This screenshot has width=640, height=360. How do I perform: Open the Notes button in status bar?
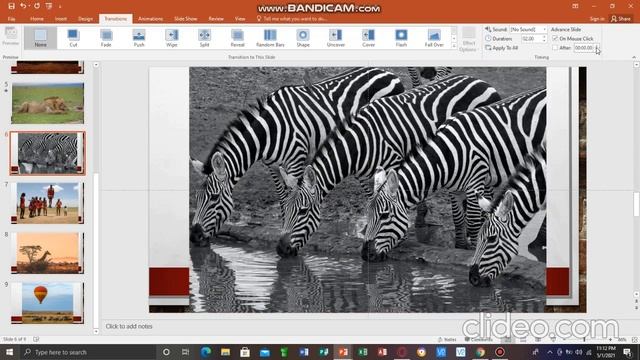point(447,339)
